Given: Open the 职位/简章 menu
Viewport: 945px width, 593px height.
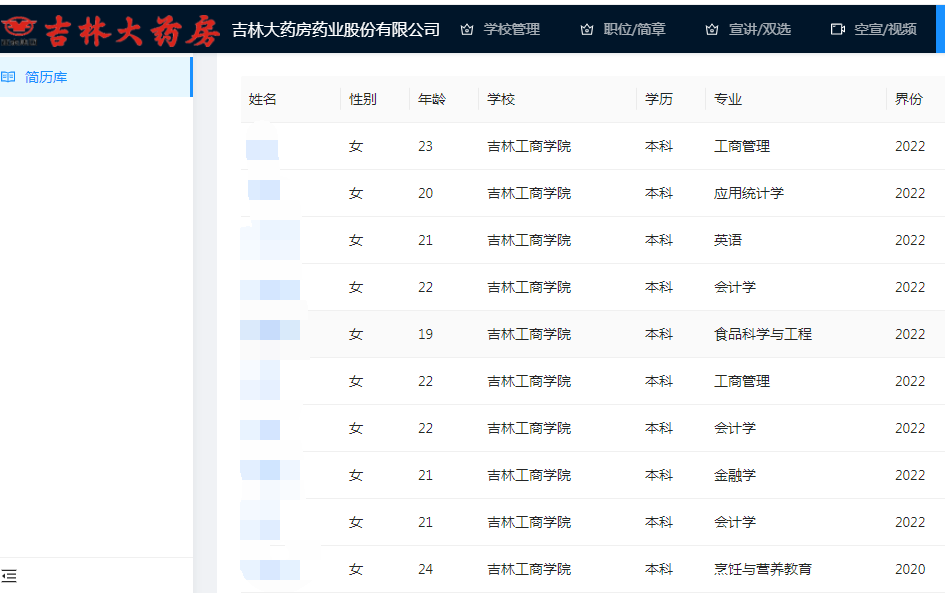Looking at the screenshot, I should click(634, 30).
